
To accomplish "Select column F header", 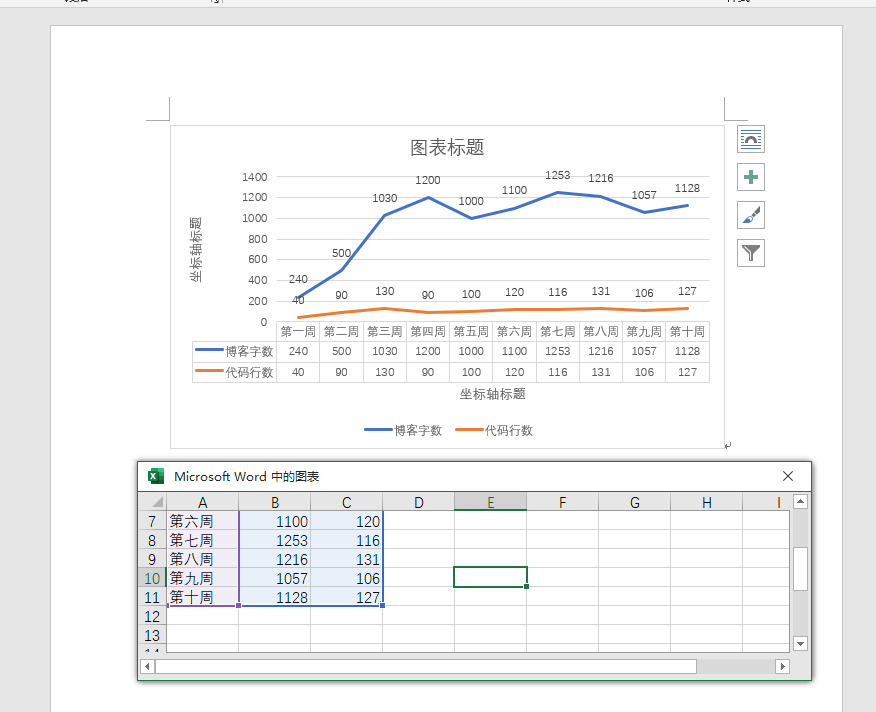I will 563,502.
